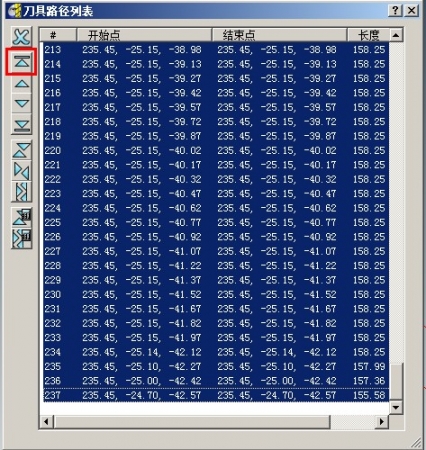The image size is (426, 450).
Task: Open the help question mark button
Action: tap(395, 10)
